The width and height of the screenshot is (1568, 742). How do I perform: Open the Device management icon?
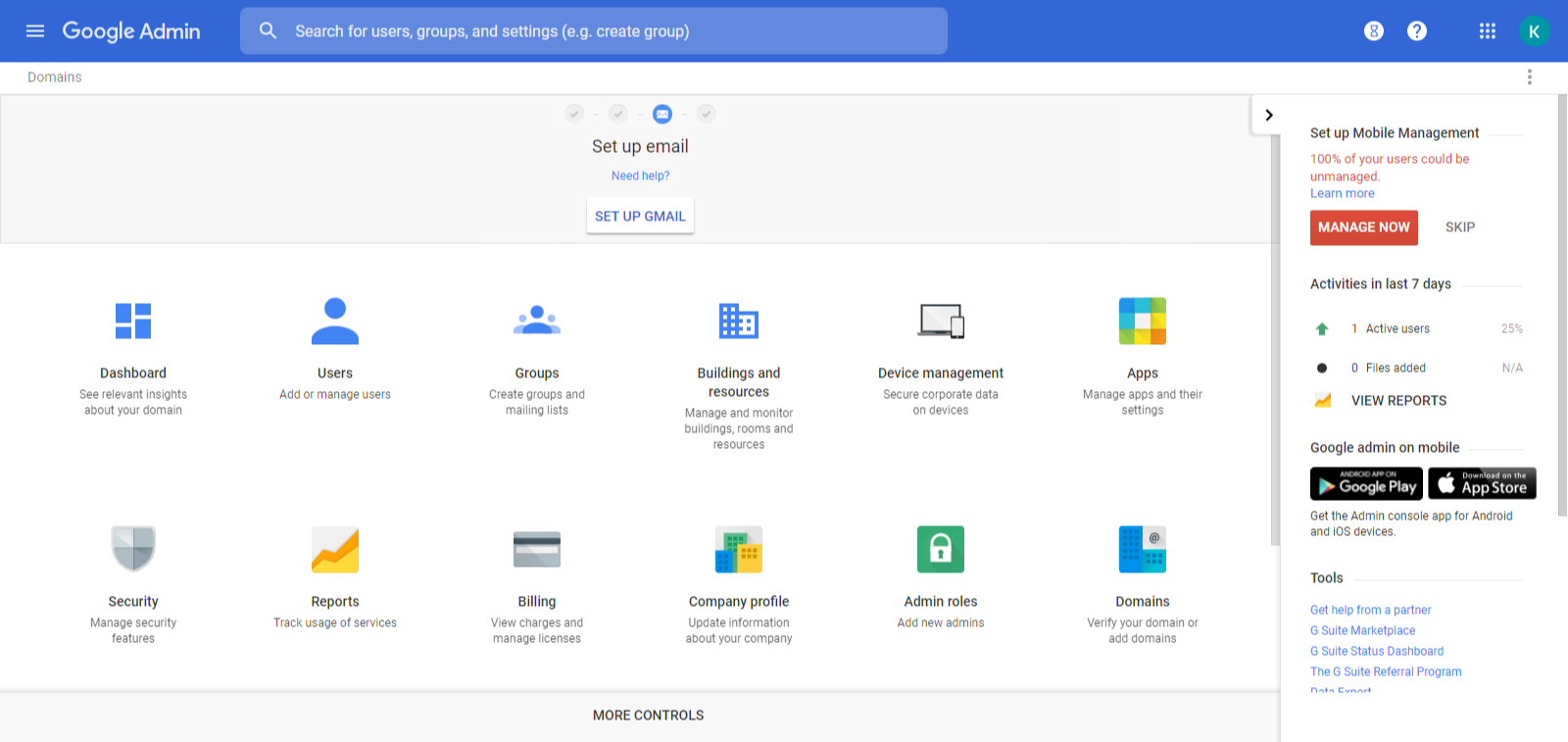941,322
